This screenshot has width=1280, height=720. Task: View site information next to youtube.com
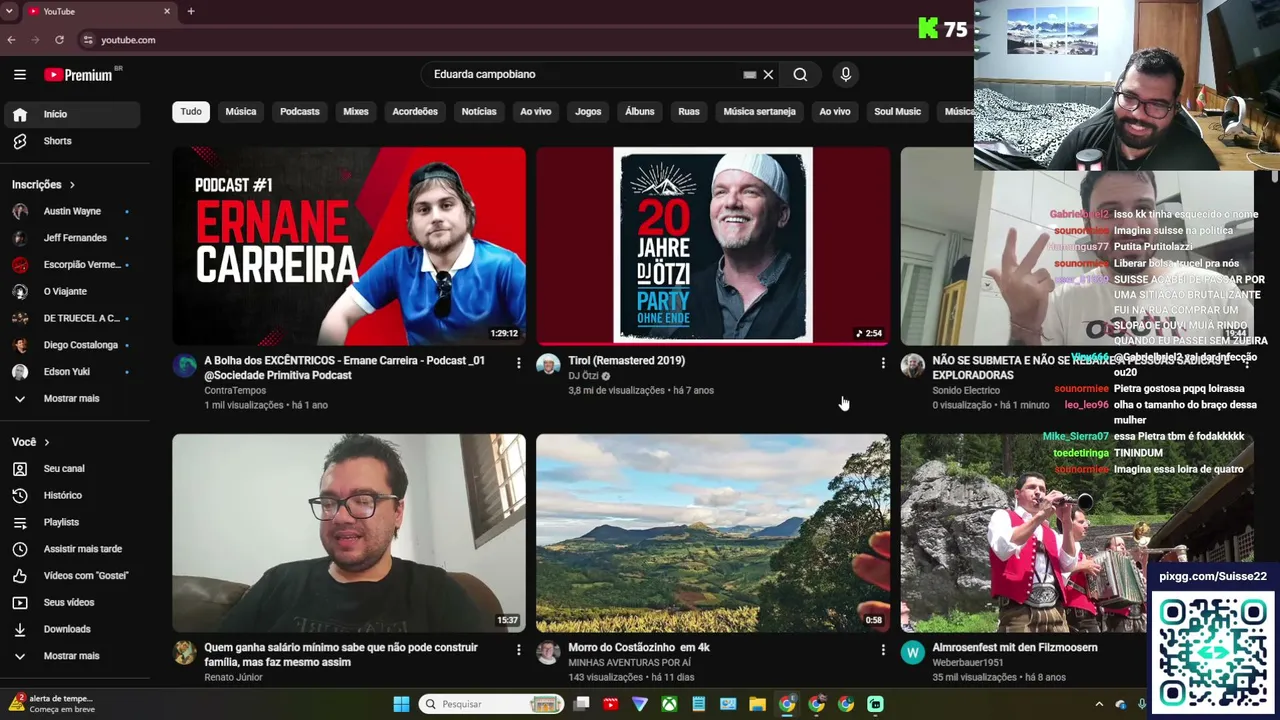point(88,40)
